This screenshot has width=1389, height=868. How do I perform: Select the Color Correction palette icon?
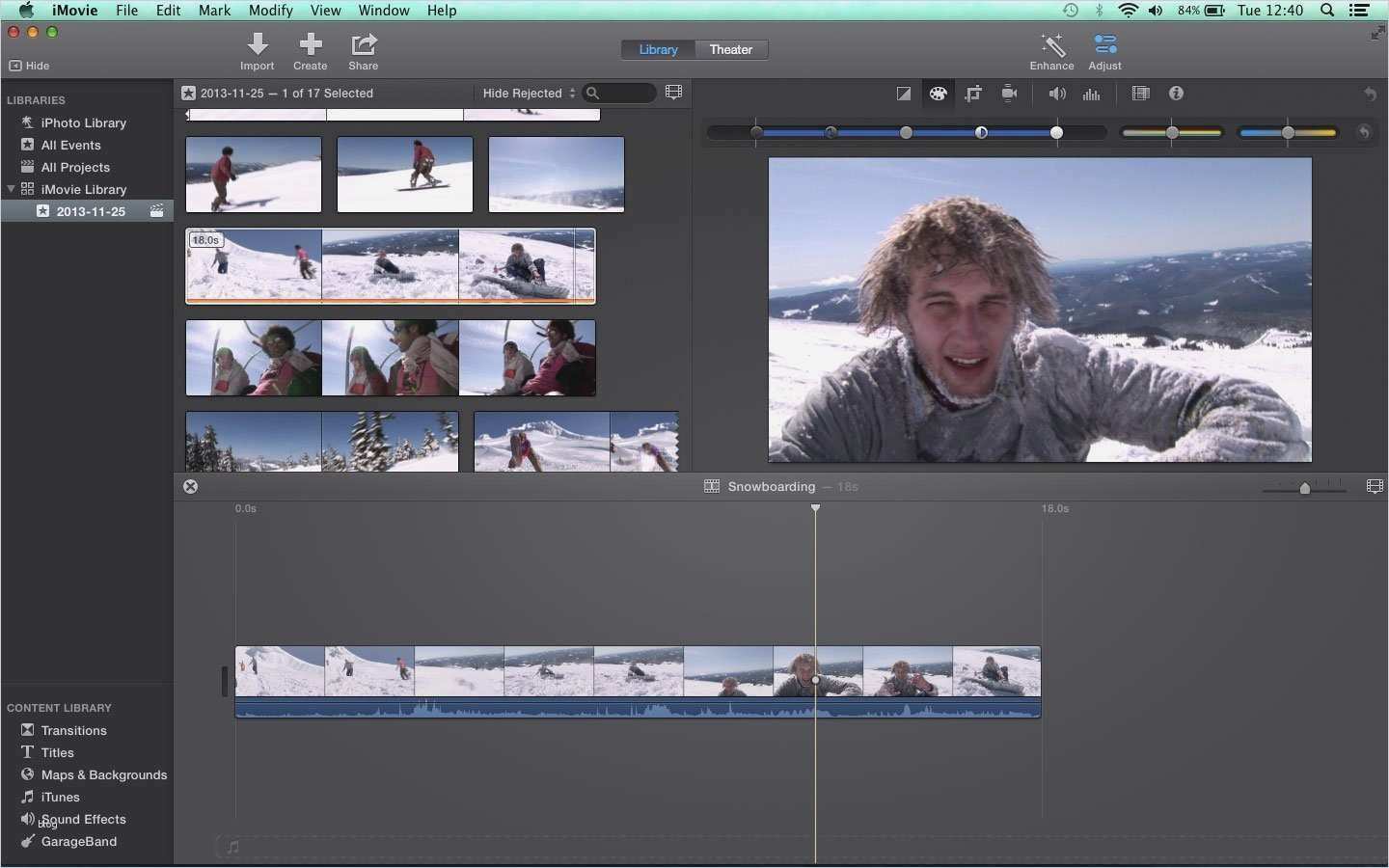pos(938,94)
